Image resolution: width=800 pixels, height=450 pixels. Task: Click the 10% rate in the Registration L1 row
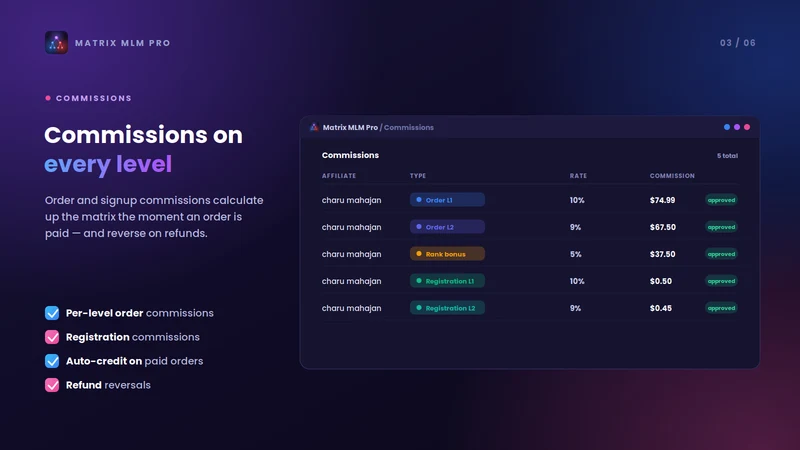[x=577, y=281]
